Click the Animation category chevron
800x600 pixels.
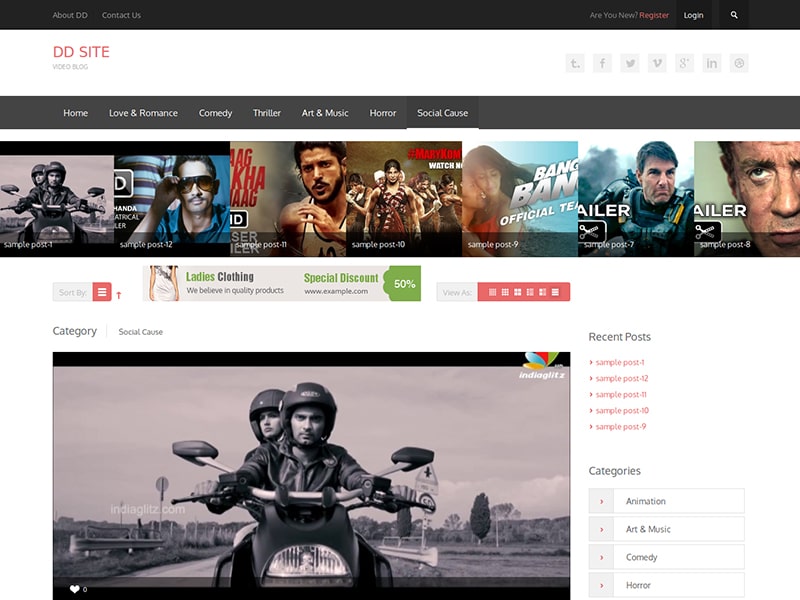(x=602, y=502)
